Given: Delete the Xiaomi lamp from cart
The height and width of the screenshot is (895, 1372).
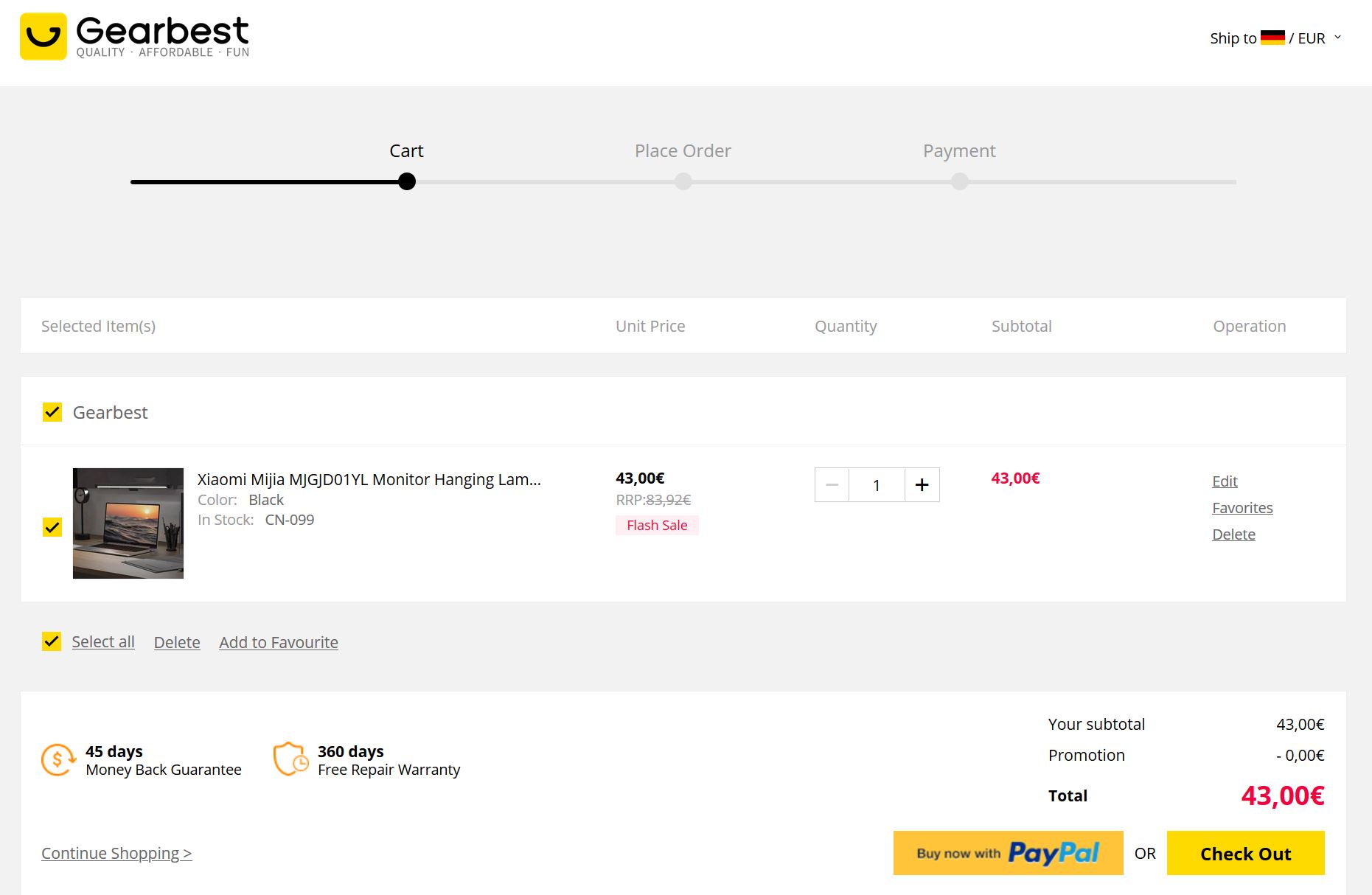Looking at the screenshot, I should point(1233,534).
